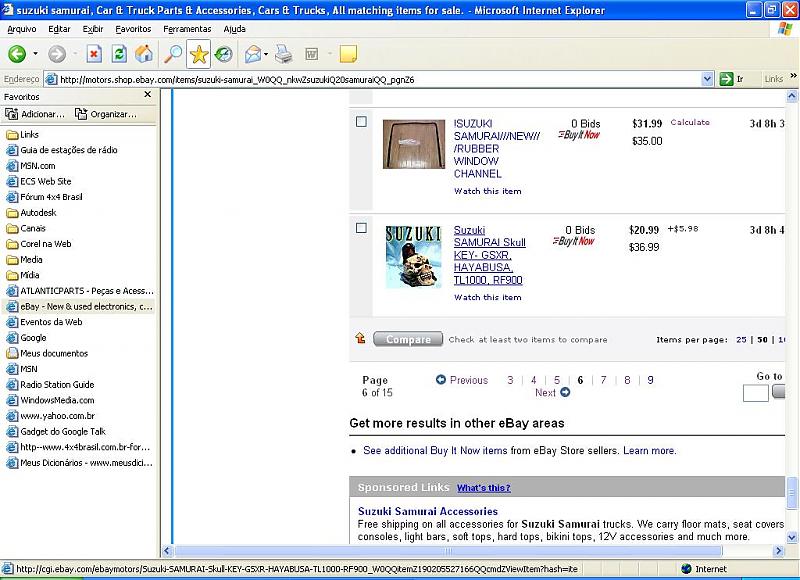Click Organizar in Favorites panel
The height and width of the screenshot is (580, 800).
[x=106, y=114]
